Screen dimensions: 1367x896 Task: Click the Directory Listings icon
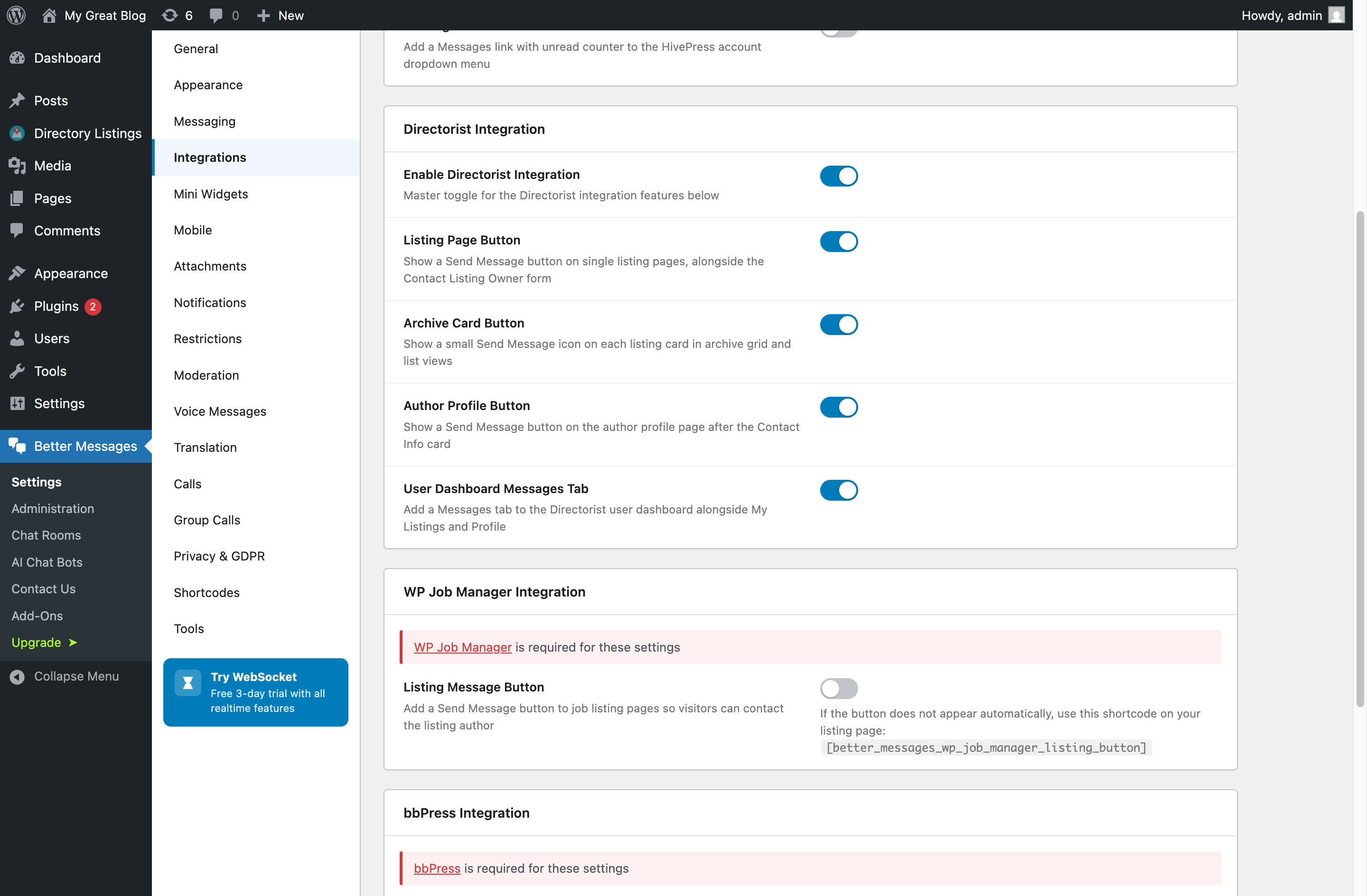click(17, 133)
